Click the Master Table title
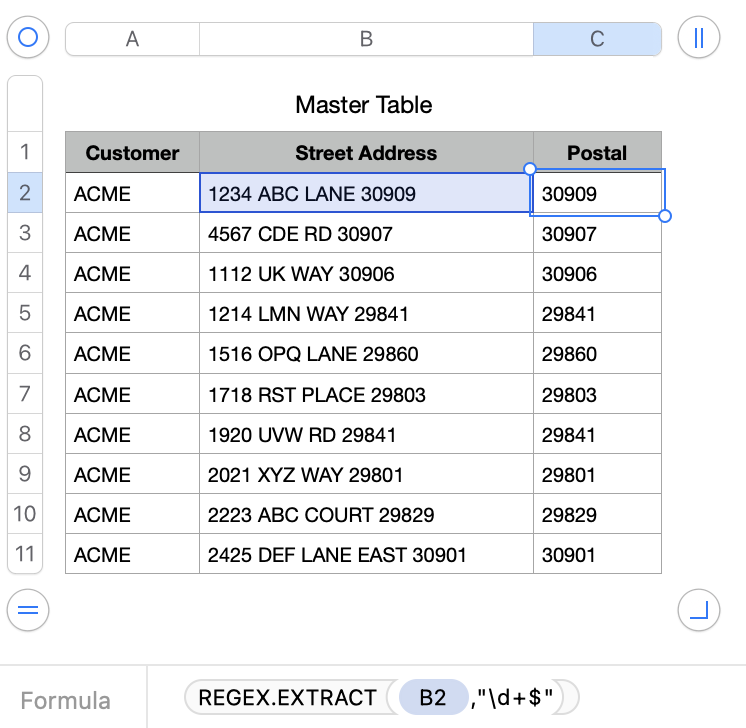 click(x=364, y=104)
